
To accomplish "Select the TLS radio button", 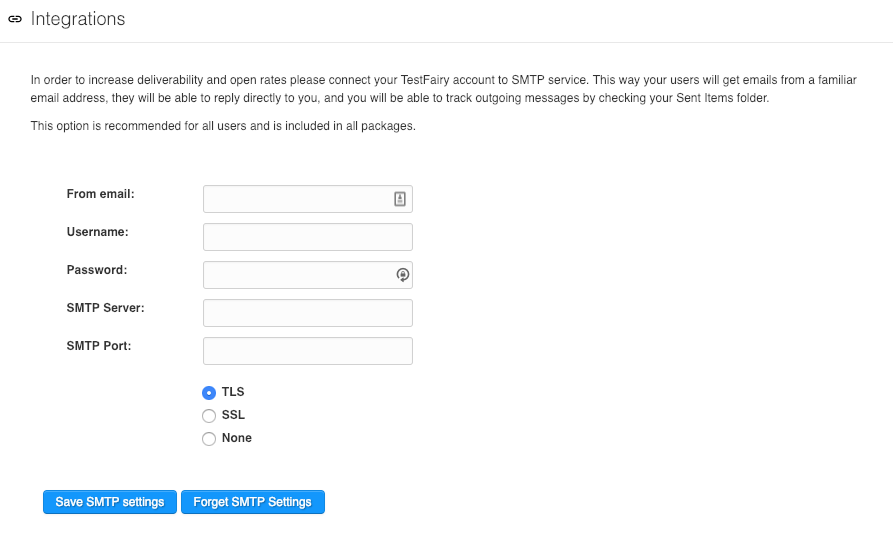I will [x=209, y=393].
